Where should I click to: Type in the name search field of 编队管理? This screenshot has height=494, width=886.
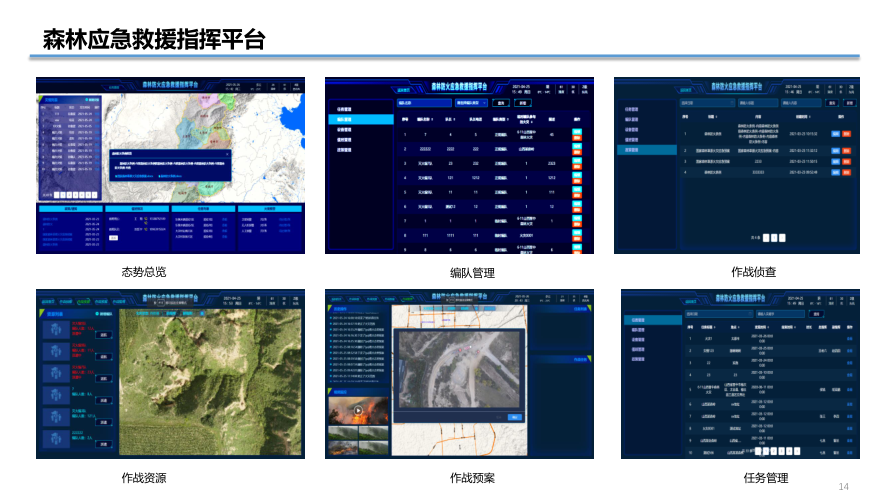pos(425,102)
